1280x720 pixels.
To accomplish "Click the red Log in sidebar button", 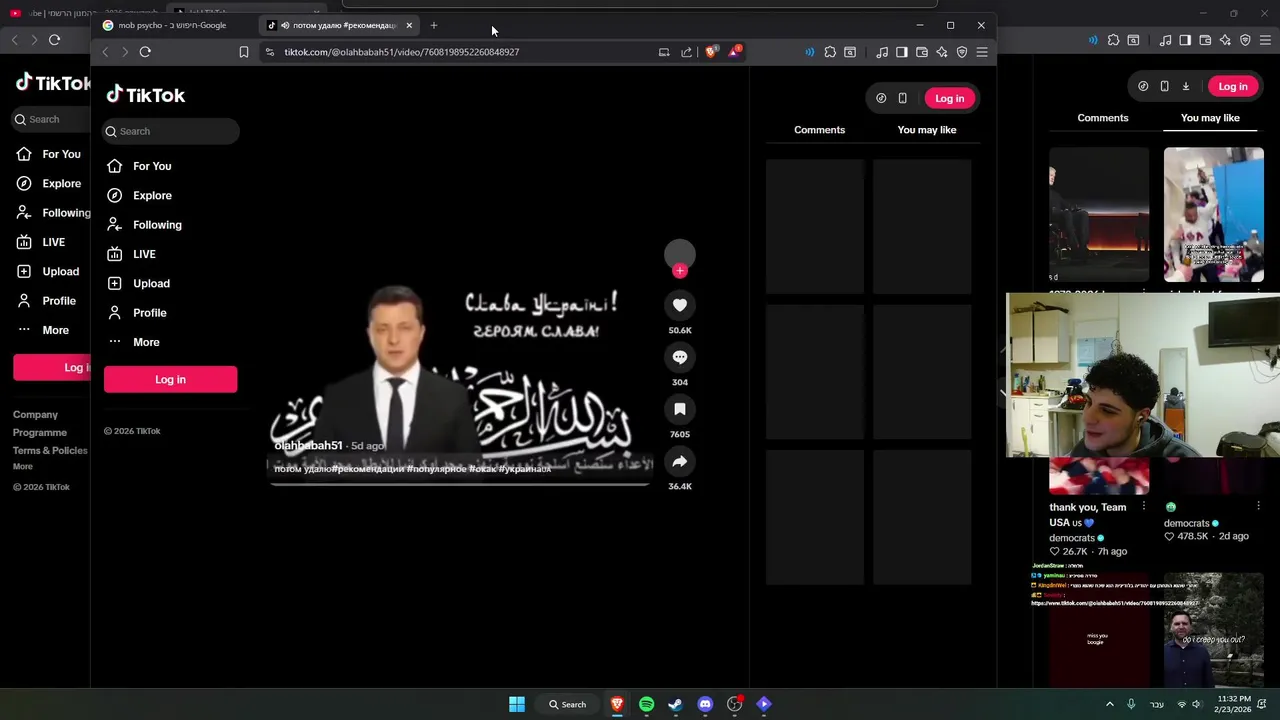I will pos(170,379).
